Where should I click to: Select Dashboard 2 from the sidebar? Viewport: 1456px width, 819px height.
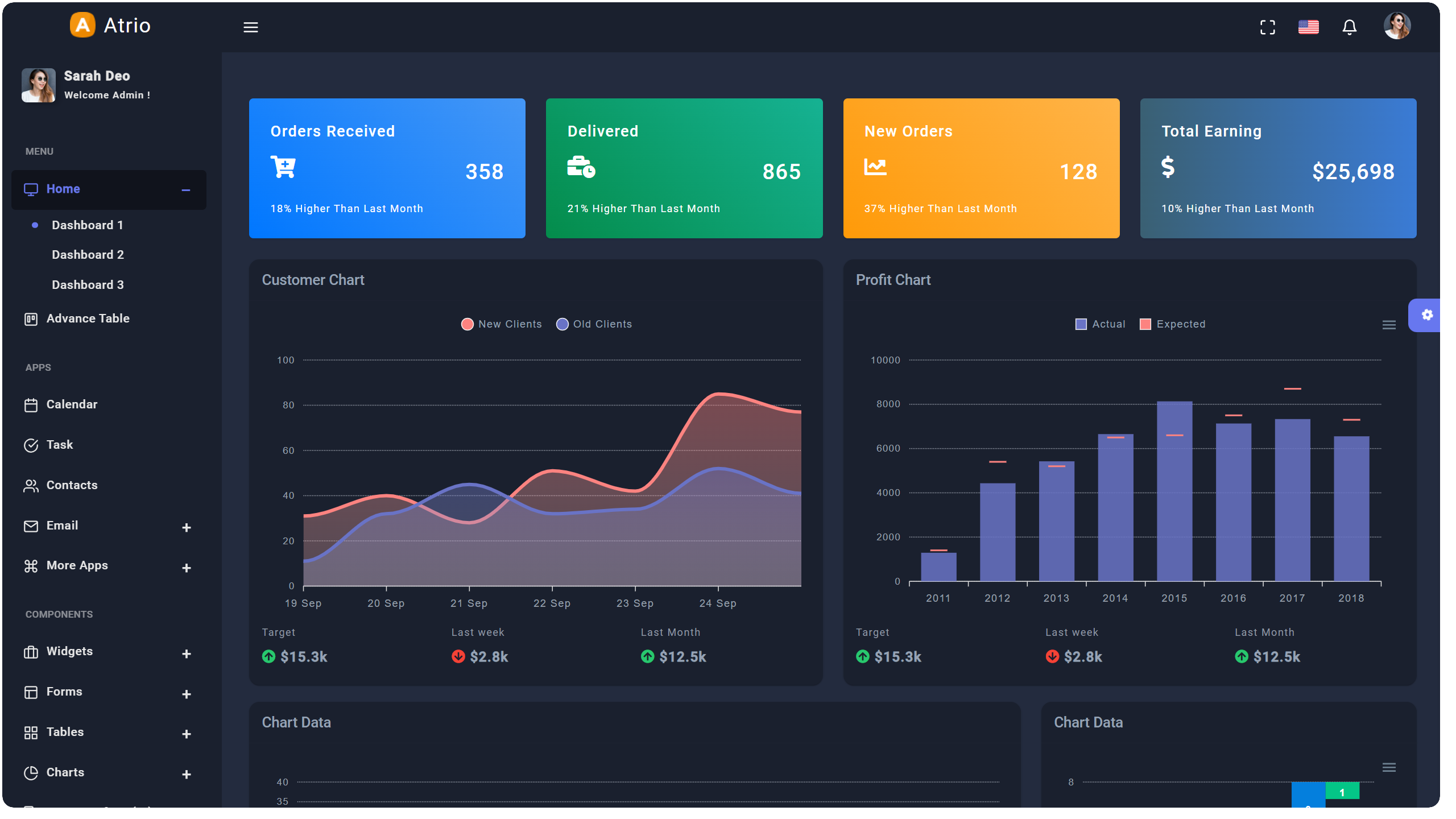[88, 254]
